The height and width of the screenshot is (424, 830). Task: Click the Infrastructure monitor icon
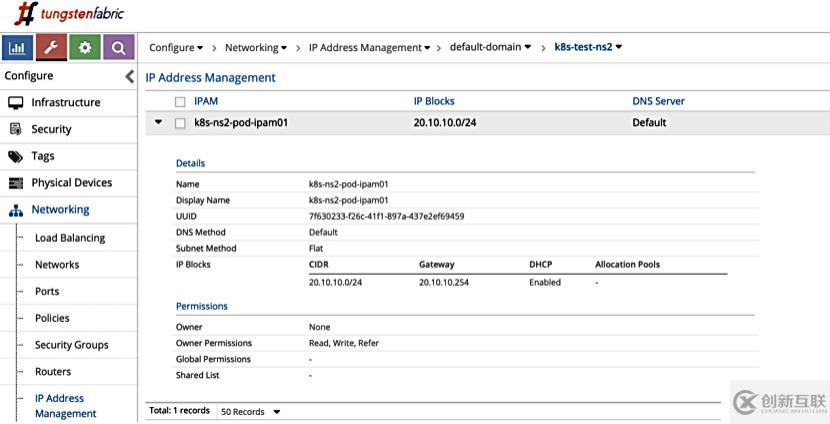[x=15, y=102]
